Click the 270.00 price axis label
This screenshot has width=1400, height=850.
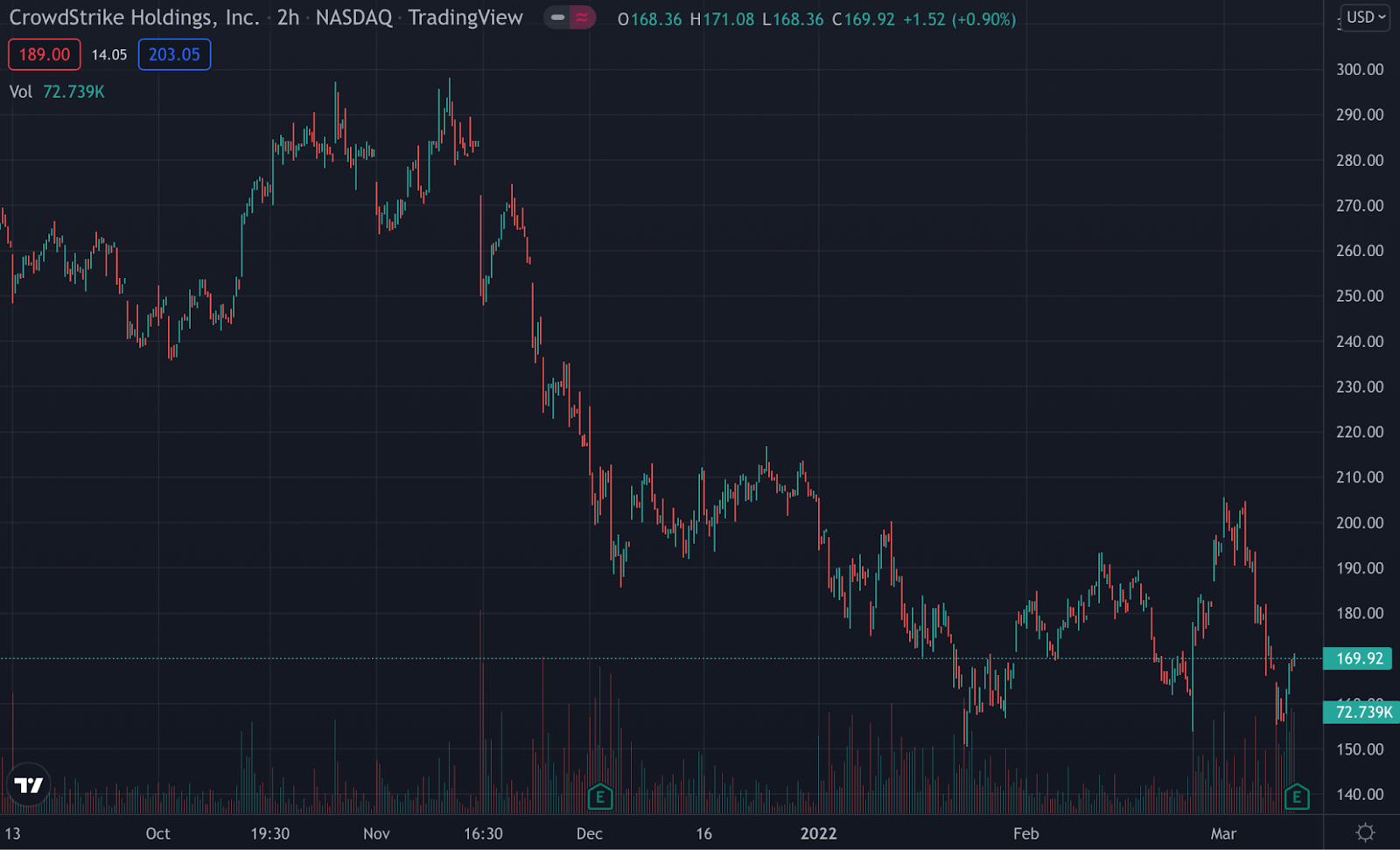click(1360, 206)
